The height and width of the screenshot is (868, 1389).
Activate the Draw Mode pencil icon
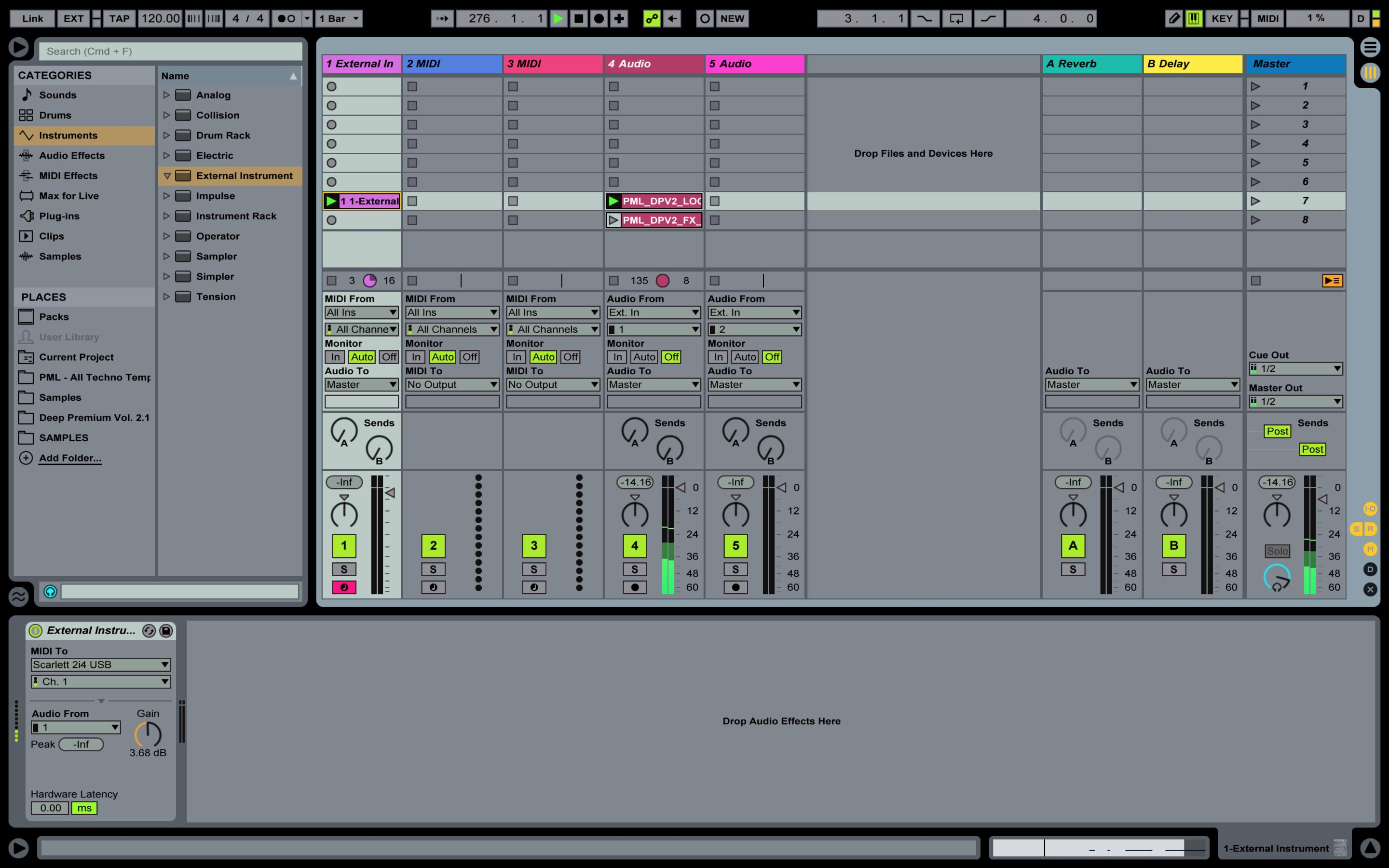tap(1174, 18)
